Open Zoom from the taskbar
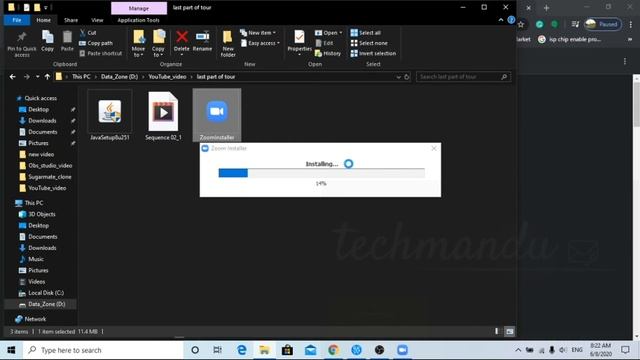The height and width of the screenshot is (360, 640). 402,350
